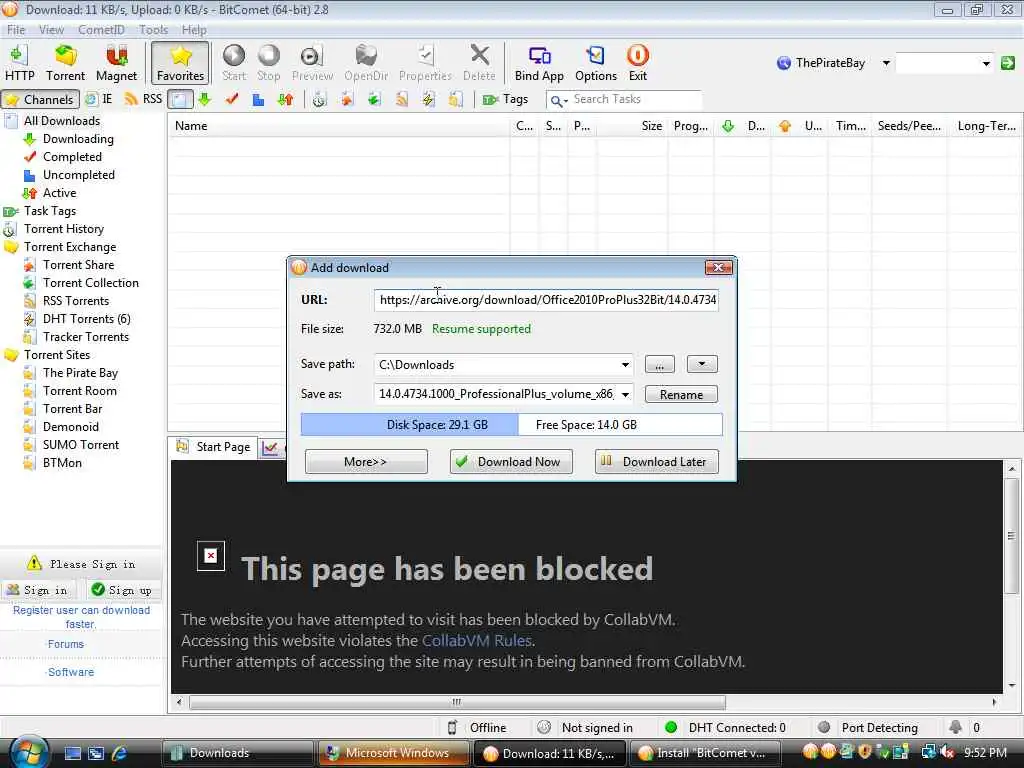The image size is (1024, 768).
Task: Open Bind App from the toolbar
Action: (539, 63)
